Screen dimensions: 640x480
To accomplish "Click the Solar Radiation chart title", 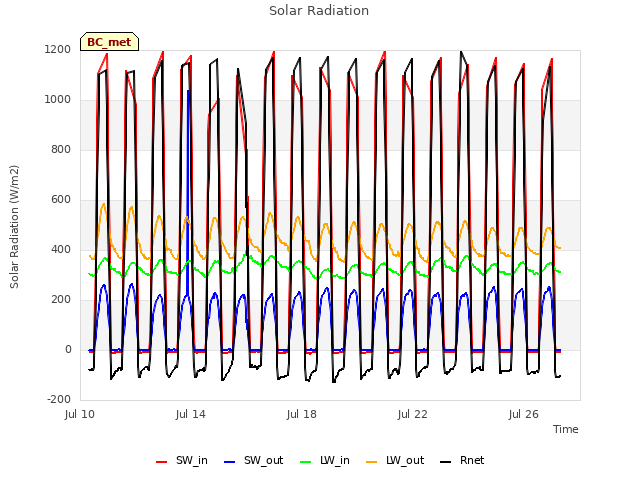I will 319,11.
